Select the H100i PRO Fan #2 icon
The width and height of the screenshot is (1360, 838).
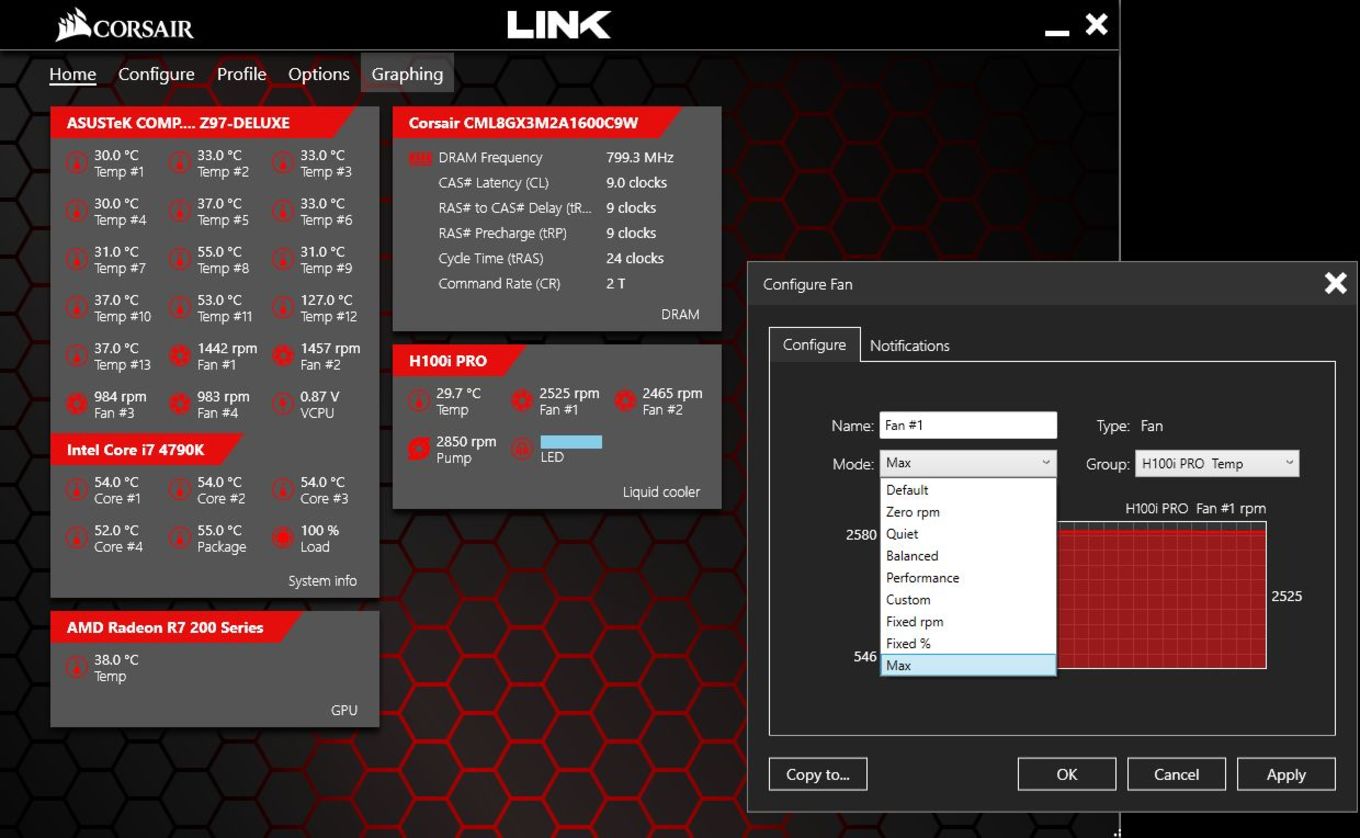point(625,401)
